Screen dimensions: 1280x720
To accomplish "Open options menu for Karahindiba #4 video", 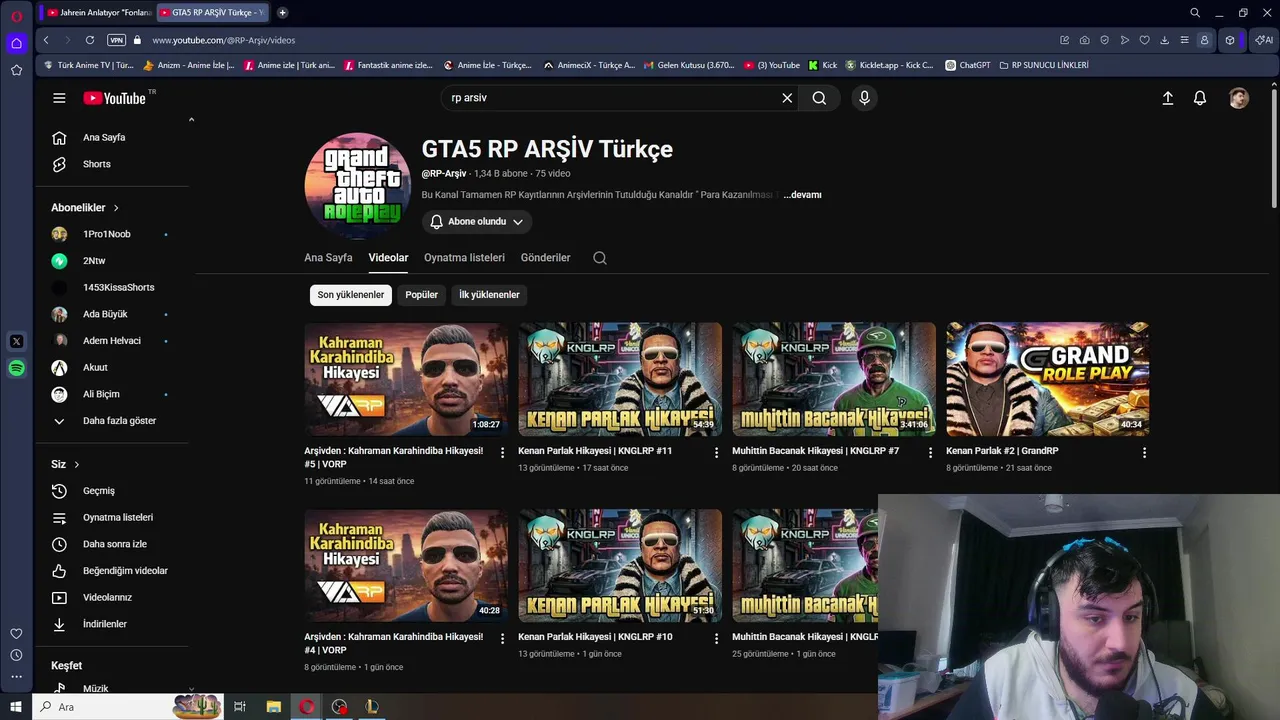I will point(502,639).
